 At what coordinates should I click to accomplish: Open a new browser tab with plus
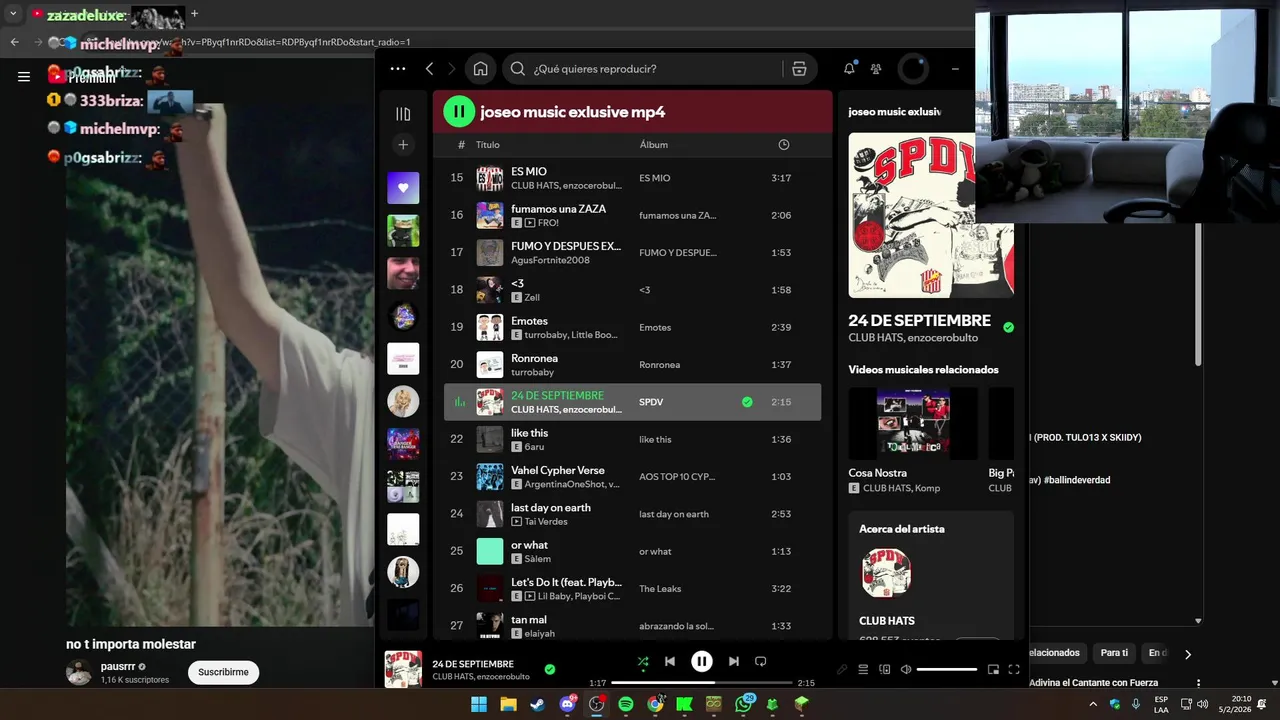pos(195,14)
